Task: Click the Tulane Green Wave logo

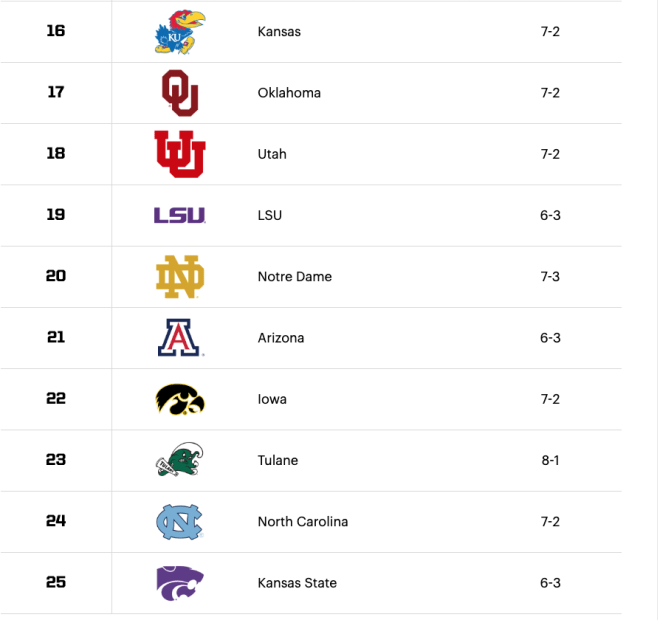Action: [180, 460]
